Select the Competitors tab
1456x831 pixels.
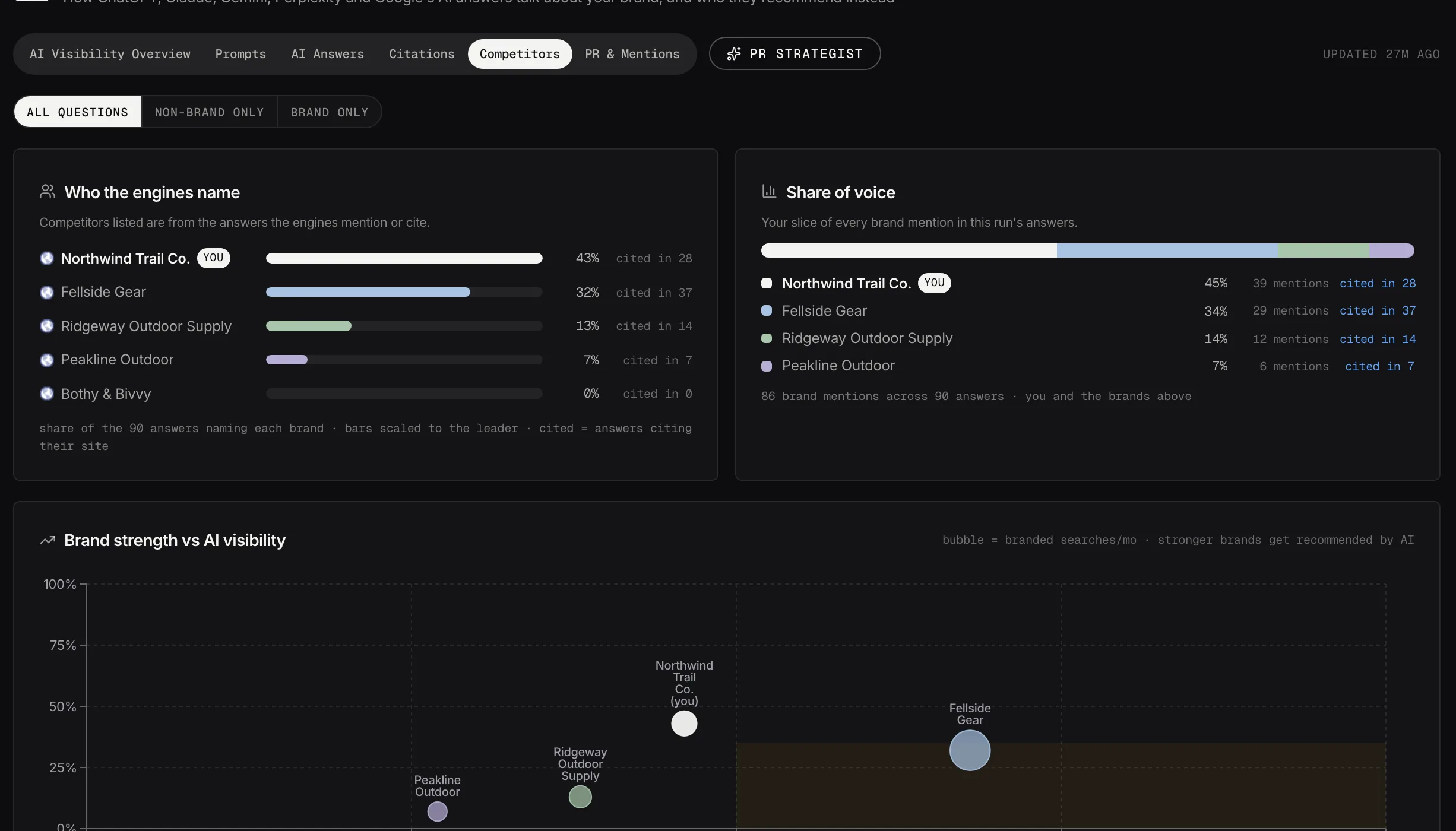[x=520, y=54]
